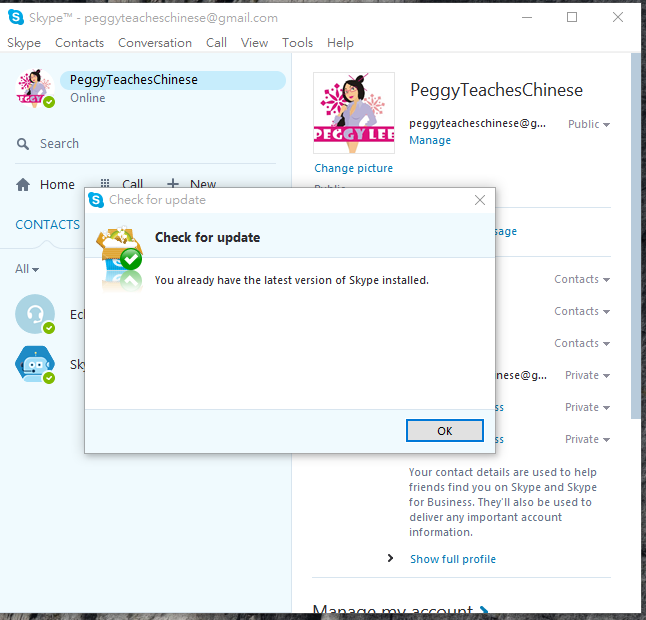Select the Echo test contact avatar

coord(35,314)
